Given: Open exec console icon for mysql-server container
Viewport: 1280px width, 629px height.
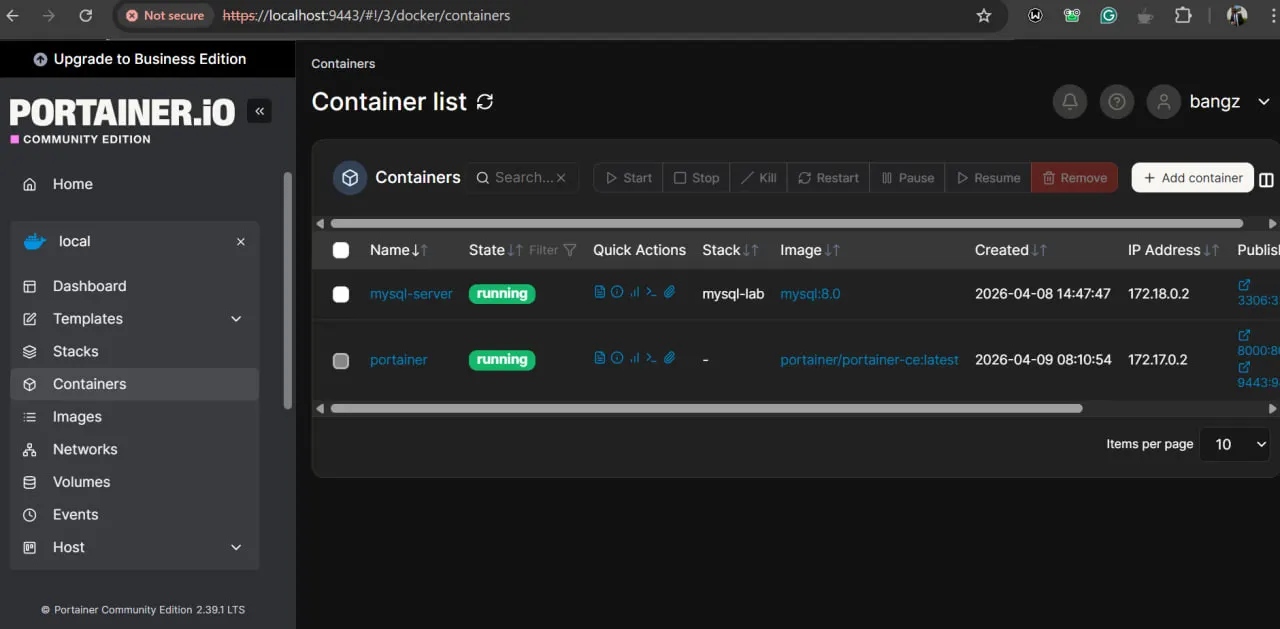Looking at the screenshot, I should click(x=651, y=292).
